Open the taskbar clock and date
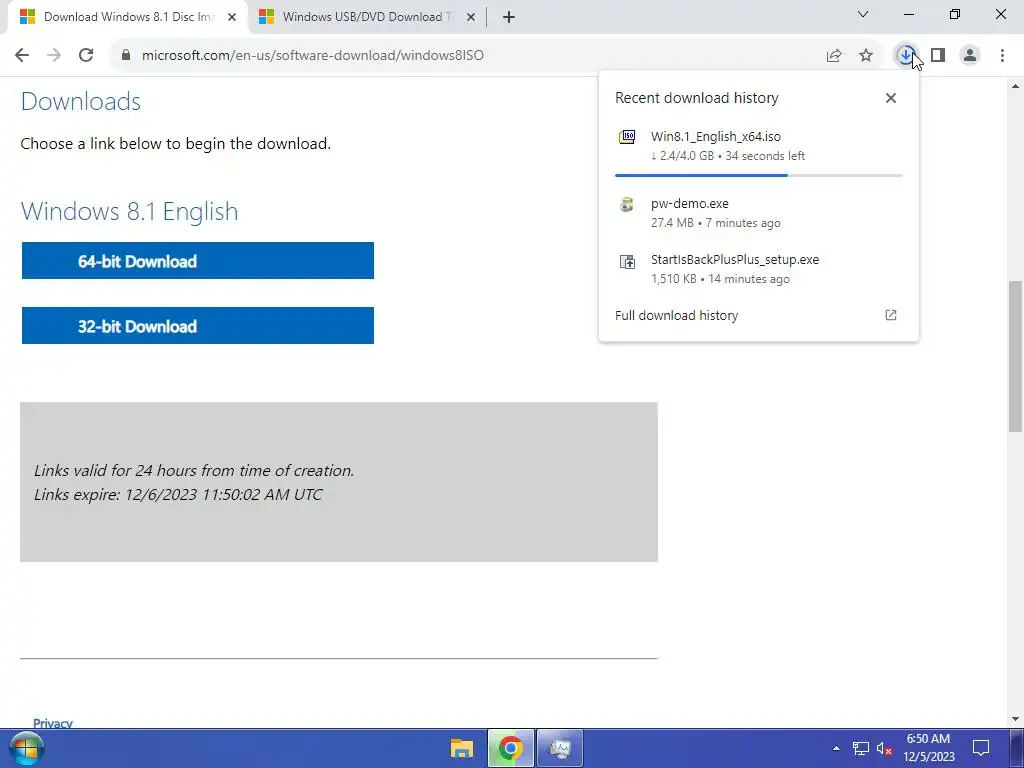This screenshot has height=768, width=1024. click(x=929, y=748)
